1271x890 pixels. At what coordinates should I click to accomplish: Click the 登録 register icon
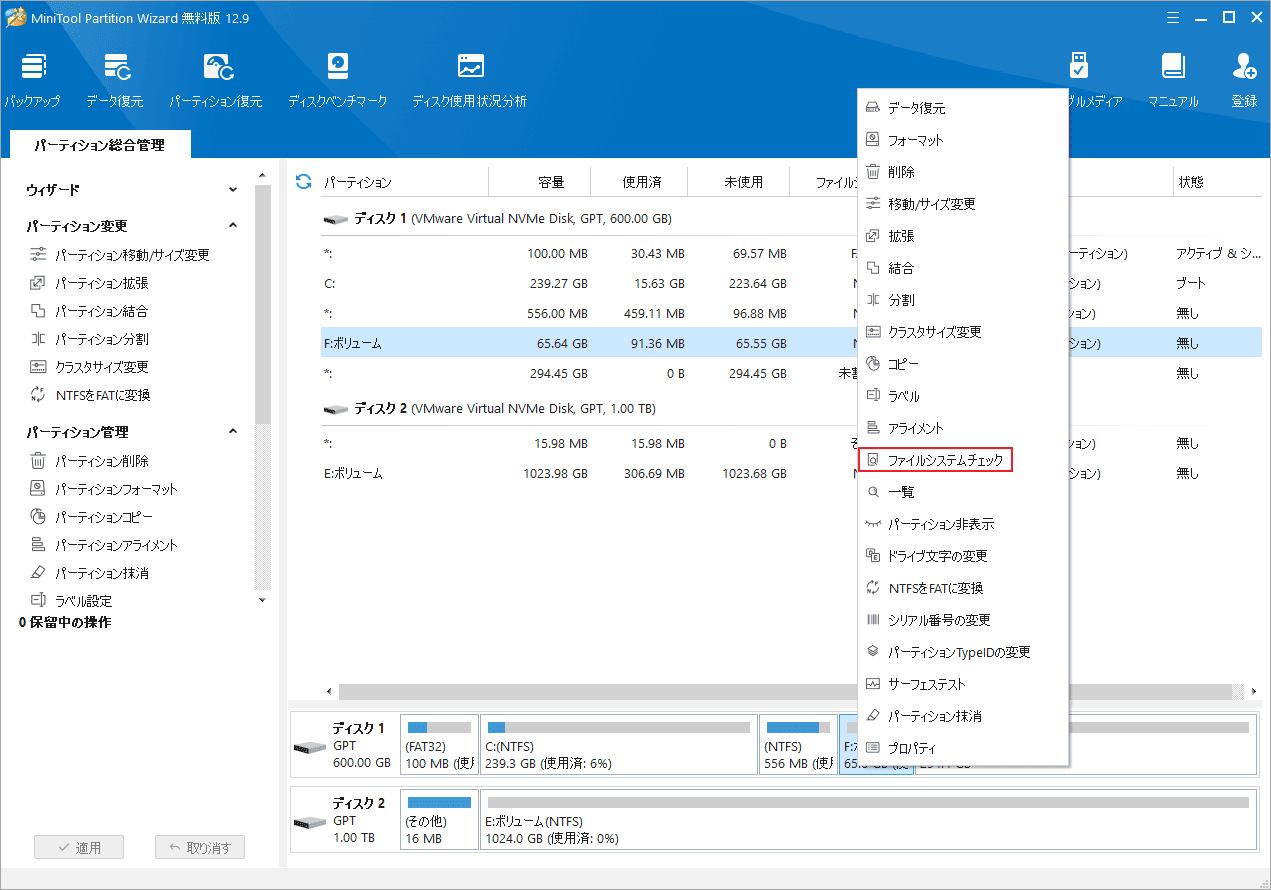[x=1244, y=81]
